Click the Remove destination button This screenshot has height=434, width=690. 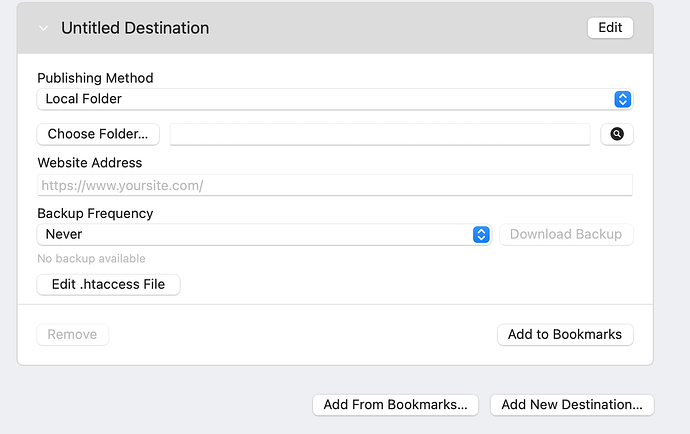click(72, 335)
